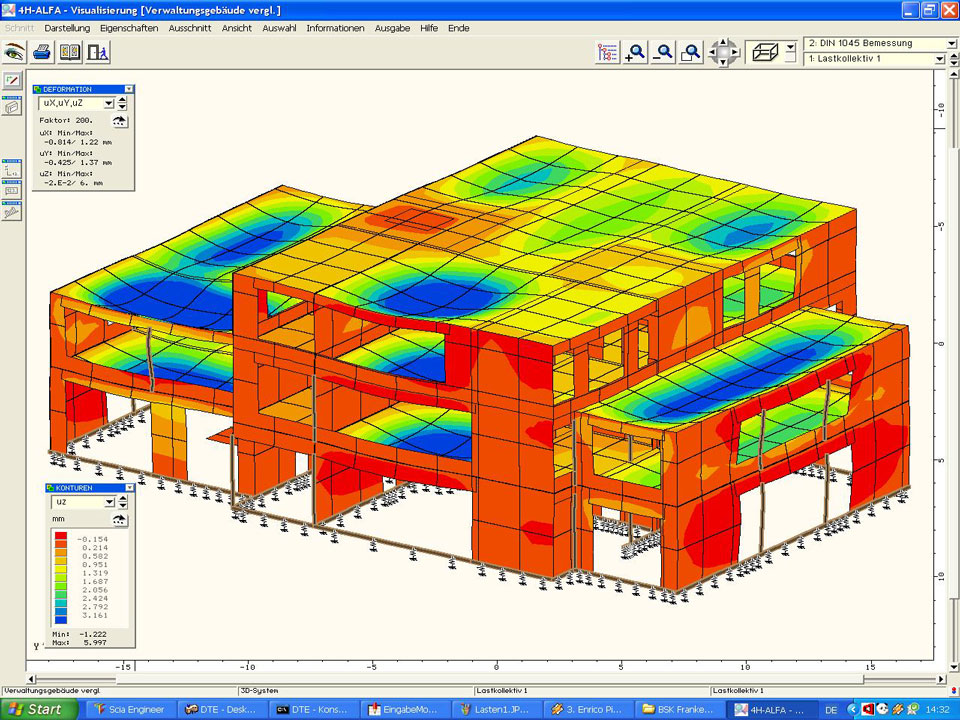Open the object tree list icon
This screenshot has height=720, width=960.
607,53
